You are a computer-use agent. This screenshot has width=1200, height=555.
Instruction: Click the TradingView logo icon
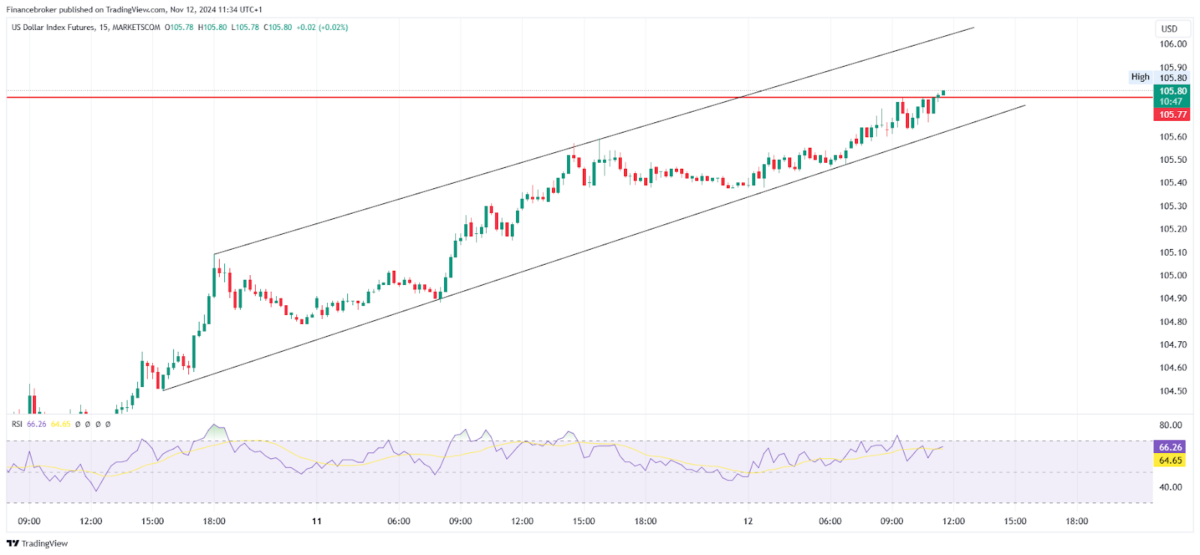(13, 543)
